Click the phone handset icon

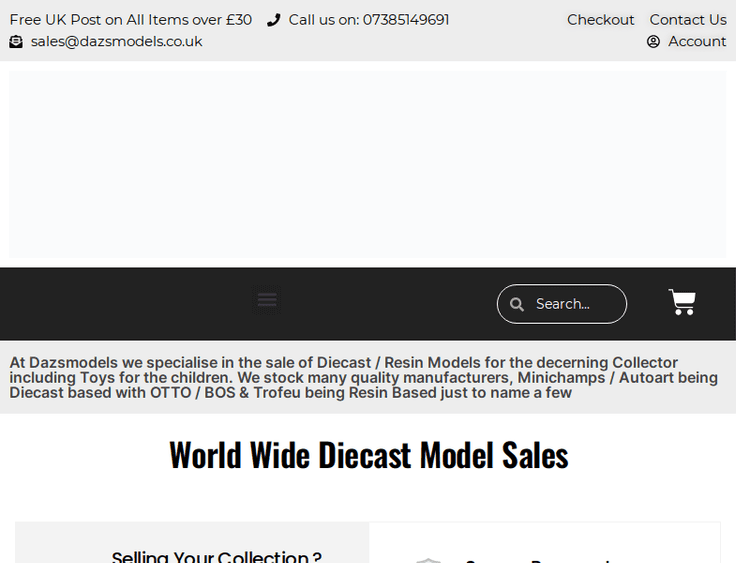point(274,20)
